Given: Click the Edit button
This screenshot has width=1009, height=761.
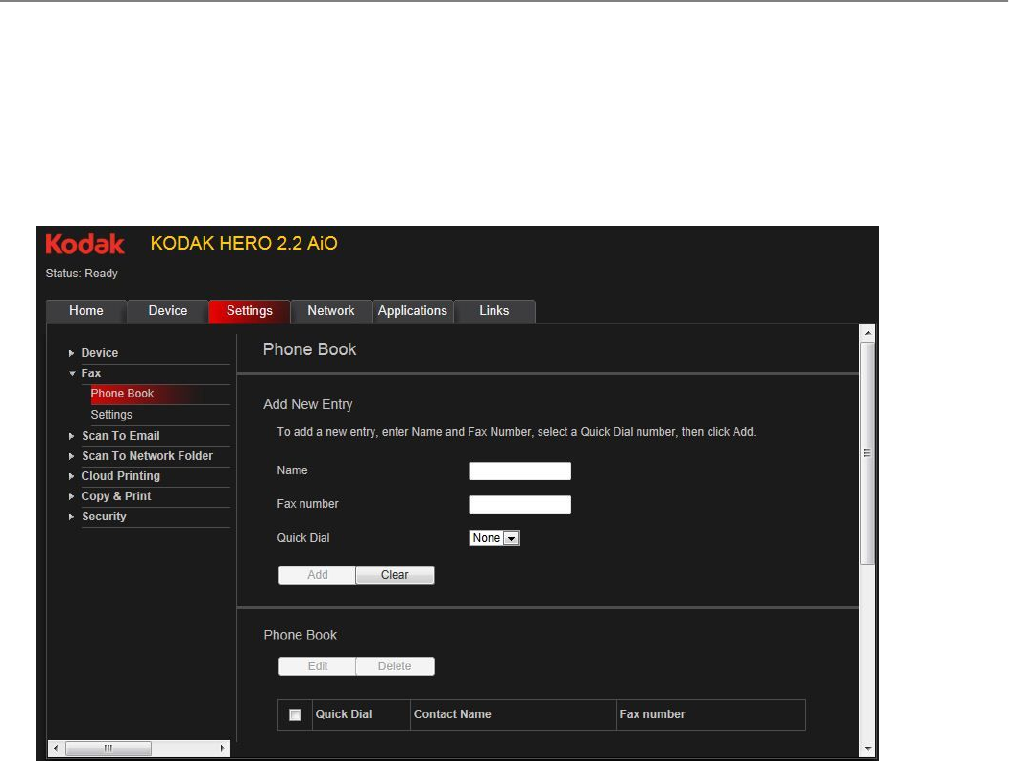Looking at the screenshot, I should click(317, 666).
